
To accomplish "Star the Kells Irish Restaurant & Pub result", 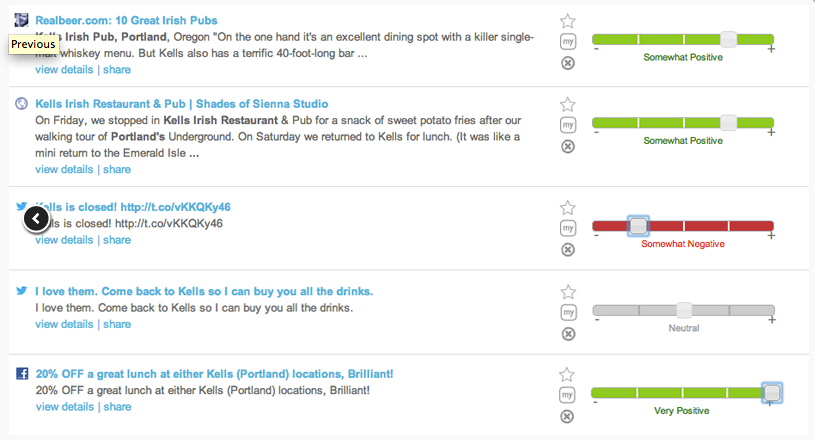I will [568, 104].
